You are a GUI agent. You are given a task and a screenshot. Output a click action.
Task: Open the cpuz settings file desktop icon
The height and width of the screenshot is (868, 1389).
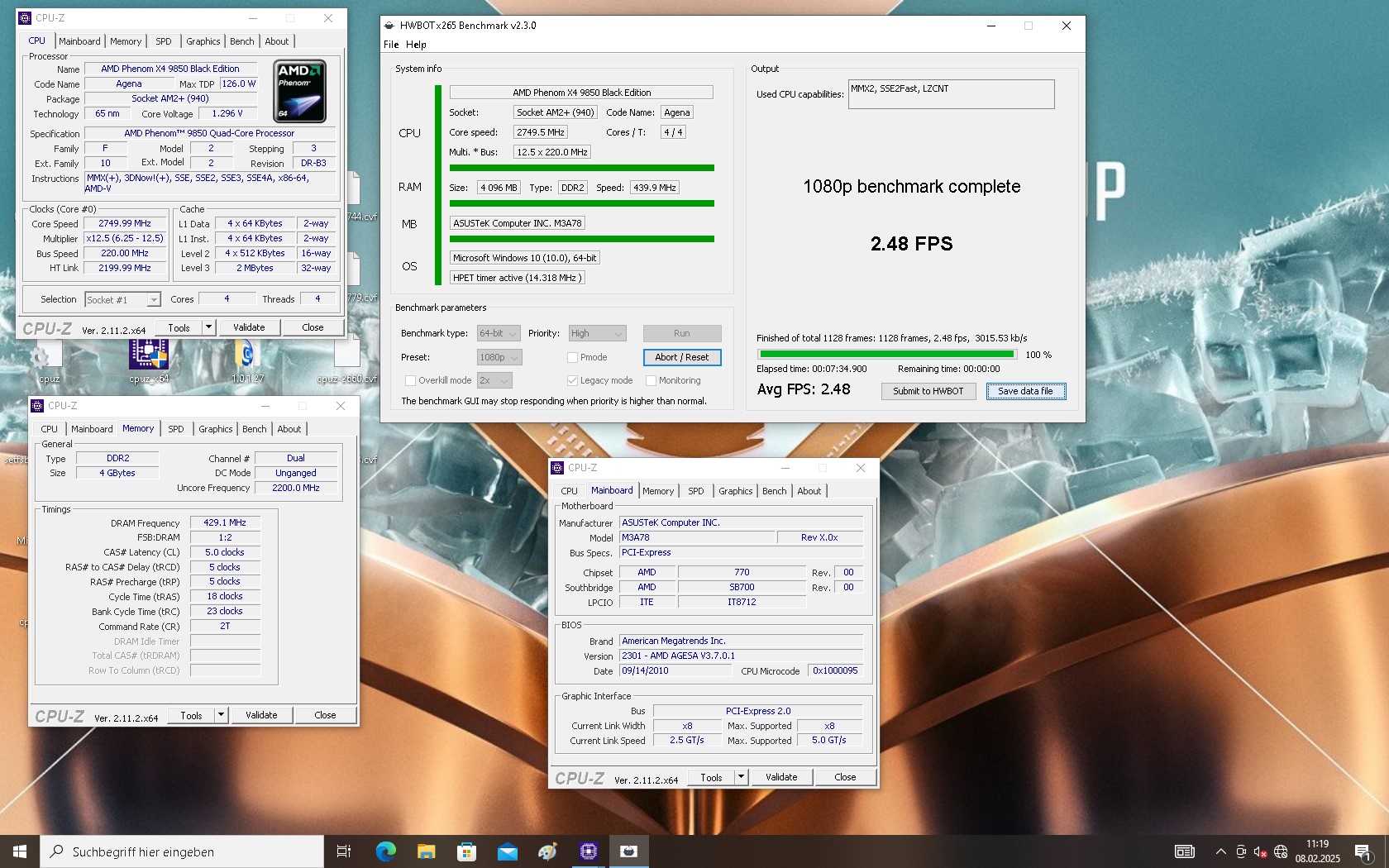click(45, 357)
